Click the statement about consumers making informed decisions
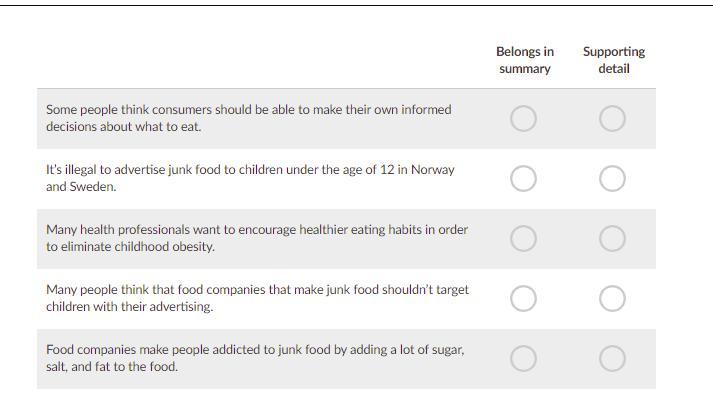The width and height of the screenshot is (713, 401). (x=248, y=118)
